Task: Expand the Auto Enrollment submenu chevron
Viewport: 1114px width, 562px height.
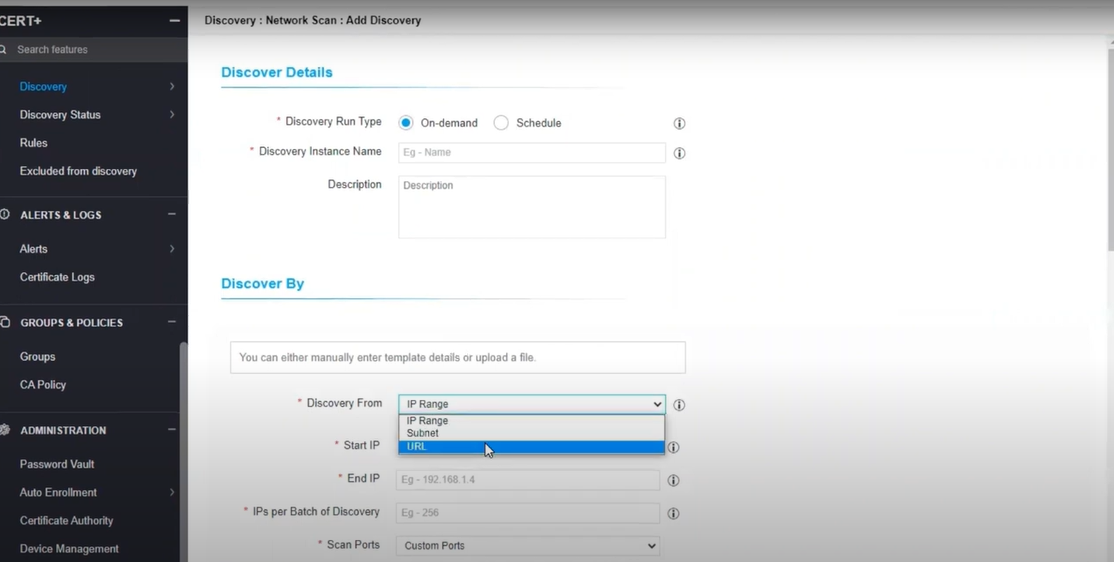Action: (x=172, y=492)
